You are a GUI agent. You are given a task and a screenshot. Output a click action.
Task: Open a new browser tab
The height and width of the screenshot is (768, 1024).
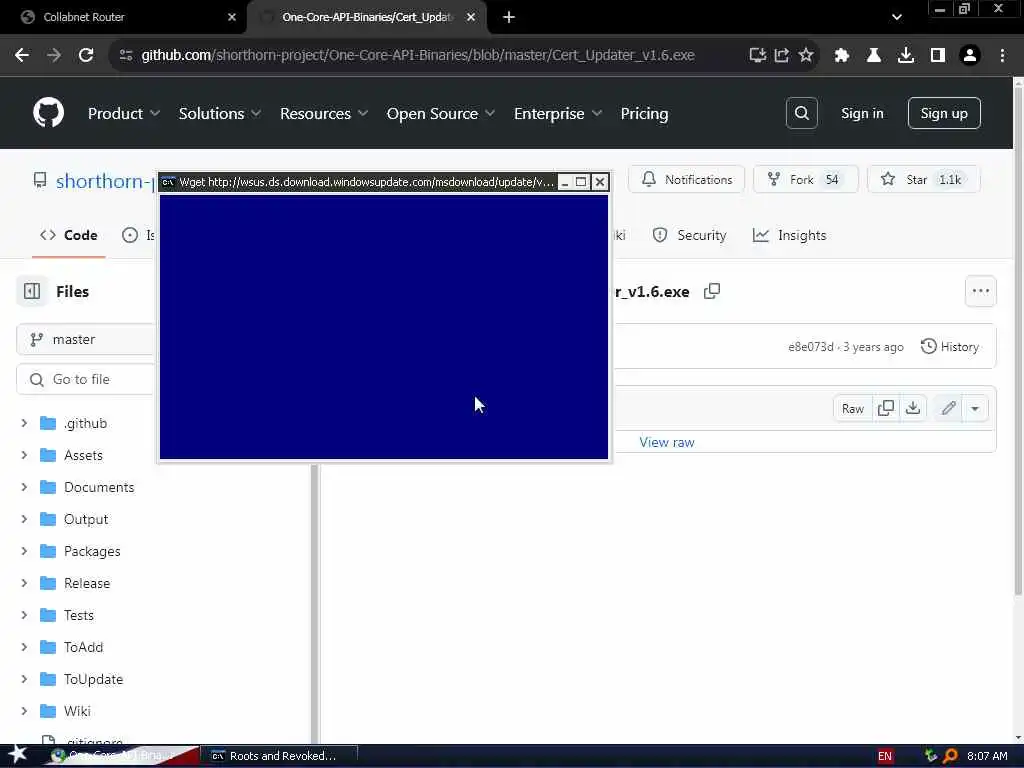[x=509, y=17]
